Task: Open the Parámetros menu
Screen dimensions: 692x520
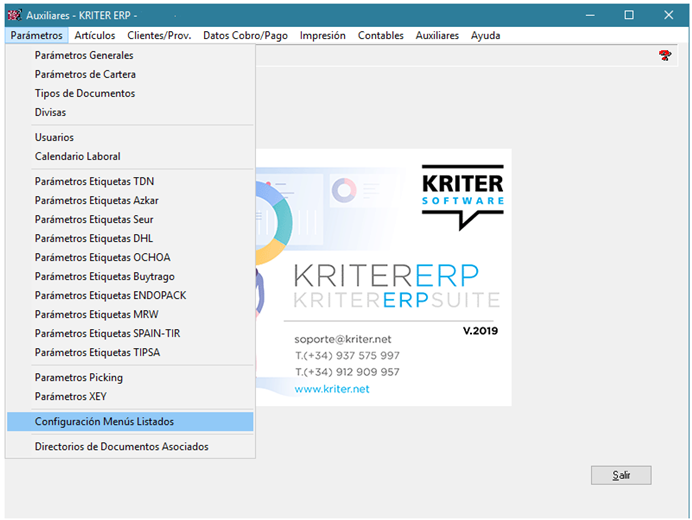Action: coord(37,36)
